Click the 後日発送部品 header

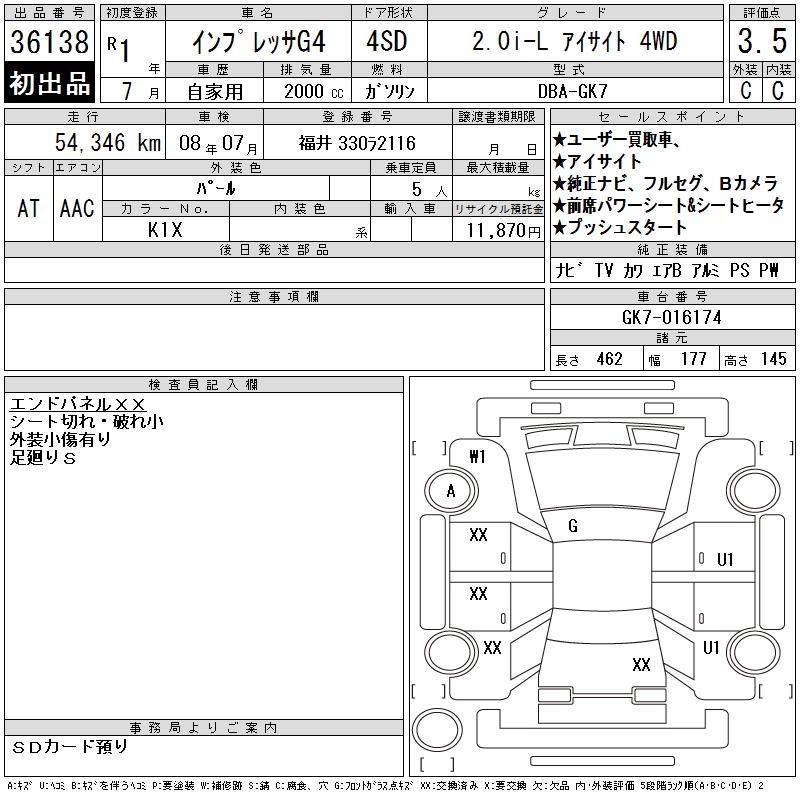click(x=274, y=249)
